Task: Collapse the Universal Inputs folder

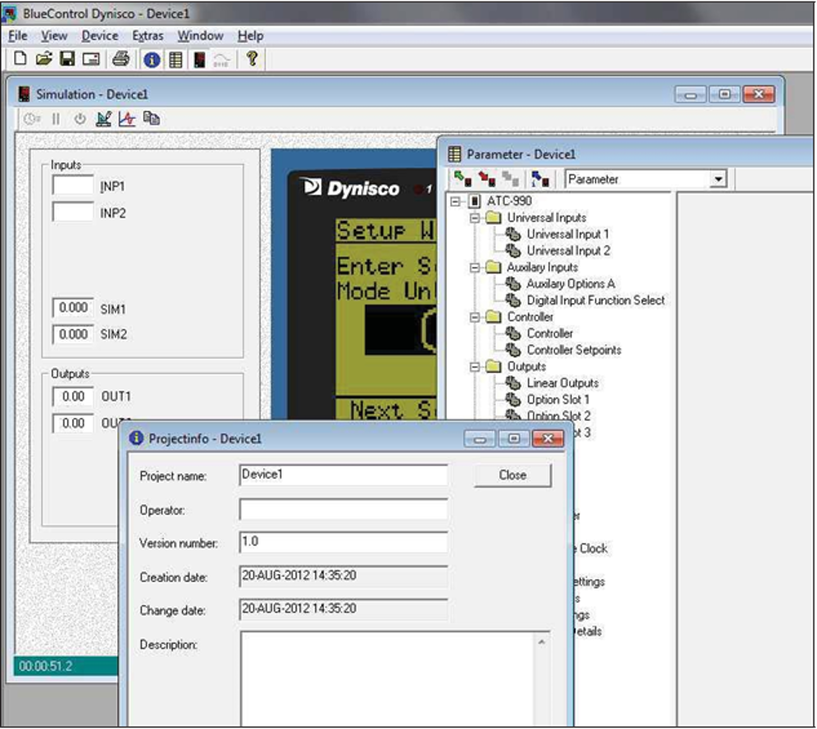Action: [x=475, y=218]
